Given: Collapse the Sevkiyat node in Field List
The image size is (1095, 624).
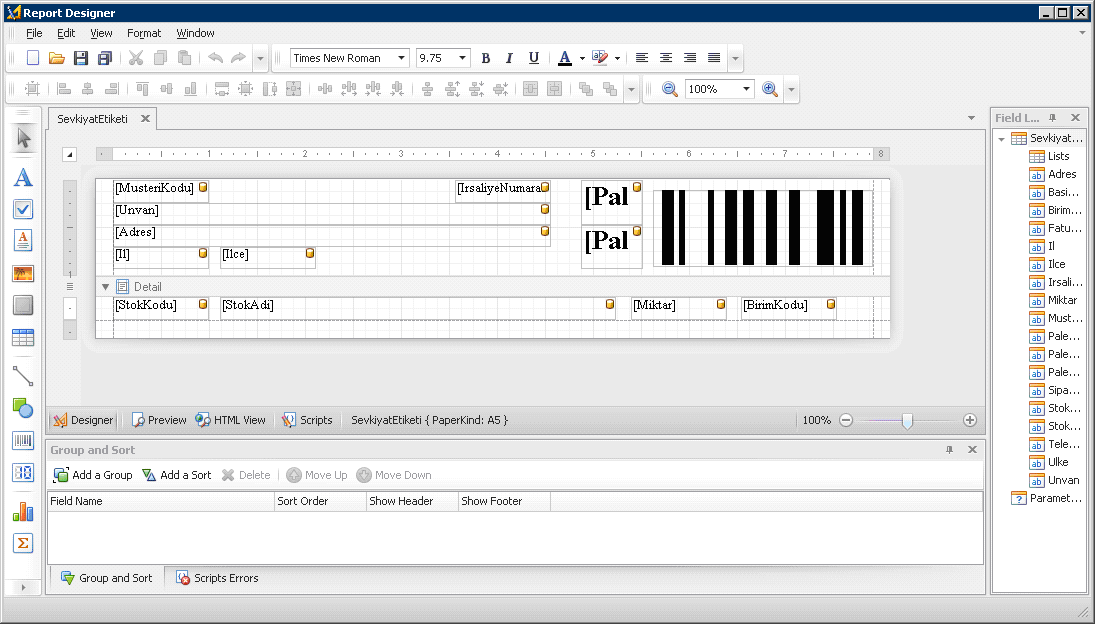Looking at the screenshot, I should pyautogui.click(x=1001, y=139).
